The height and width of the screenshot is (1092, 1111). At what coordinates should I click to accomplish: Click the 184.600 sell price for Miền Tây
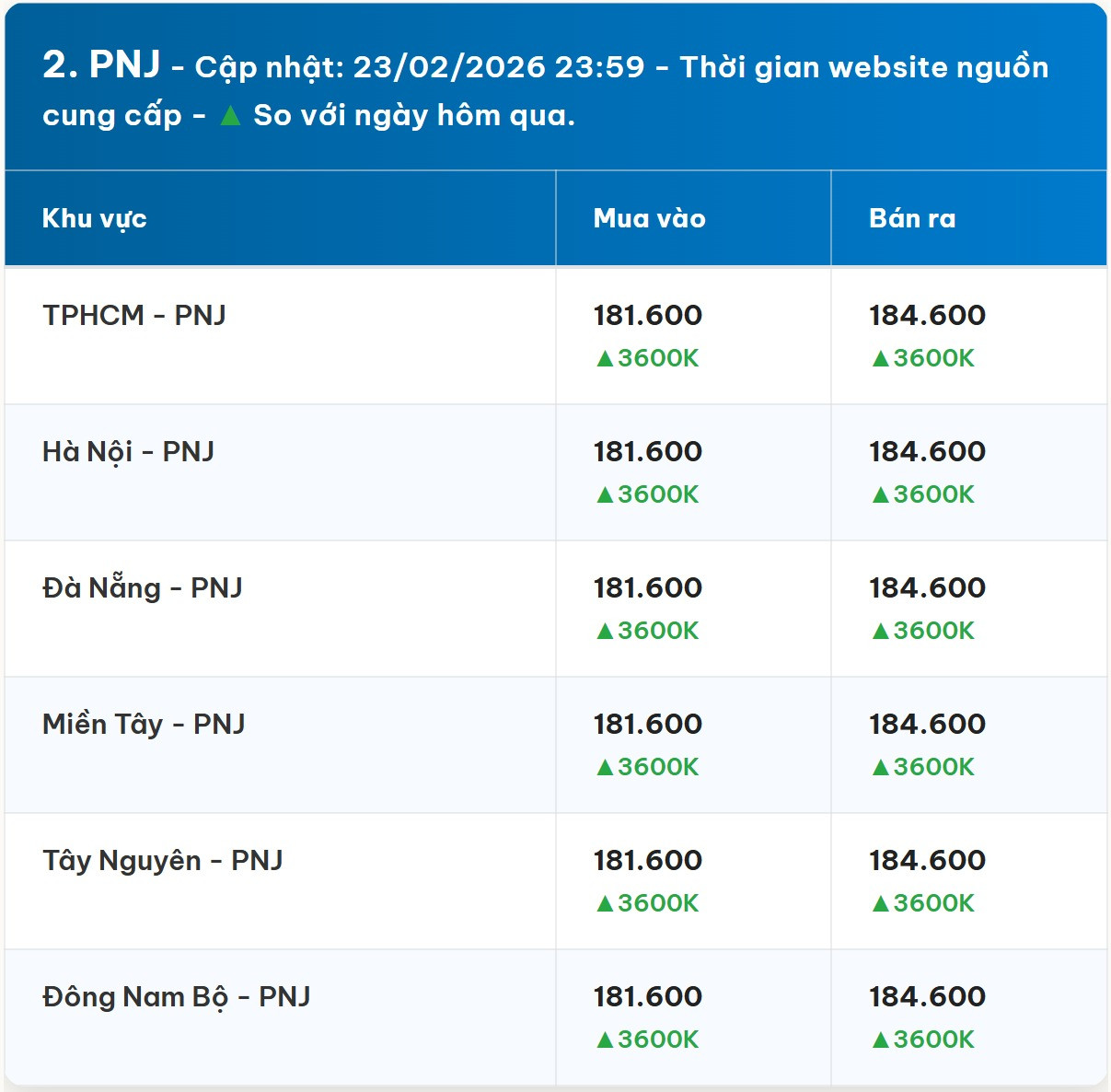927,725
